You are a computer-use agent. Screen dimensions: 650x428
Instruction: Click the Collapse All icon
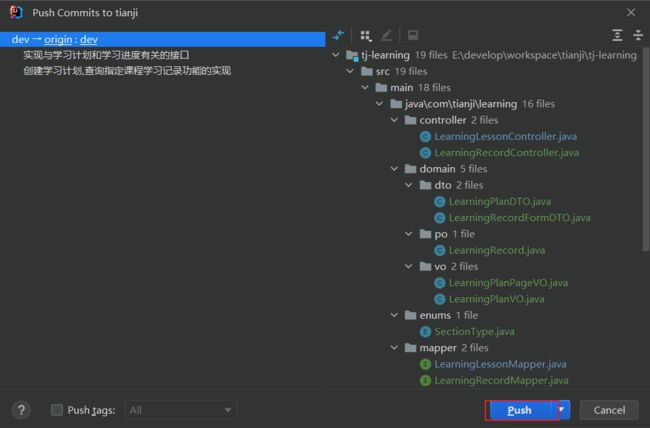point(638,35)
